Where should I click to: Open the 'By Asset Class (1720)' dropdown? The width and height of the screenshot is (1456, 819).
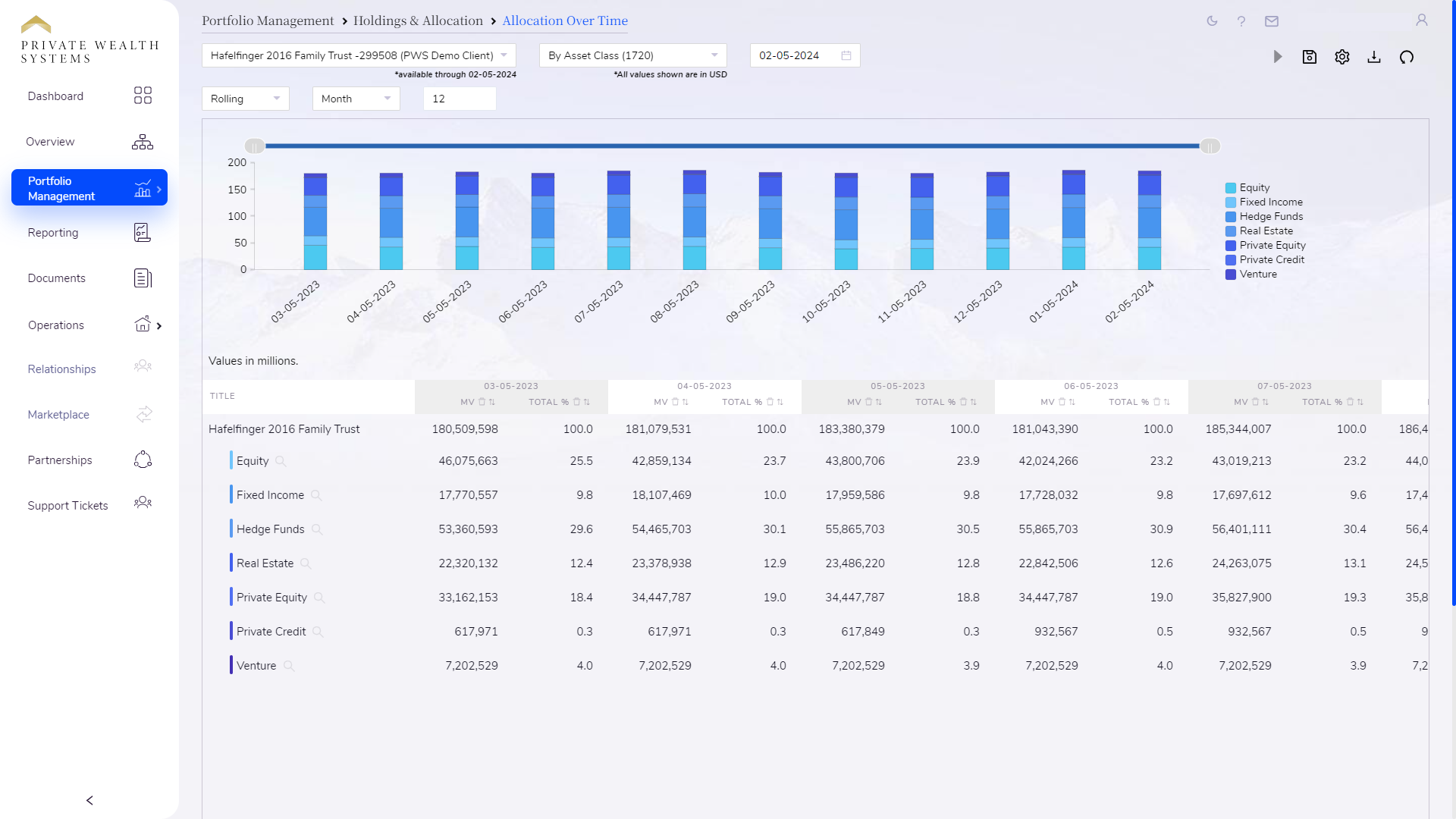(x=632, y=55)
